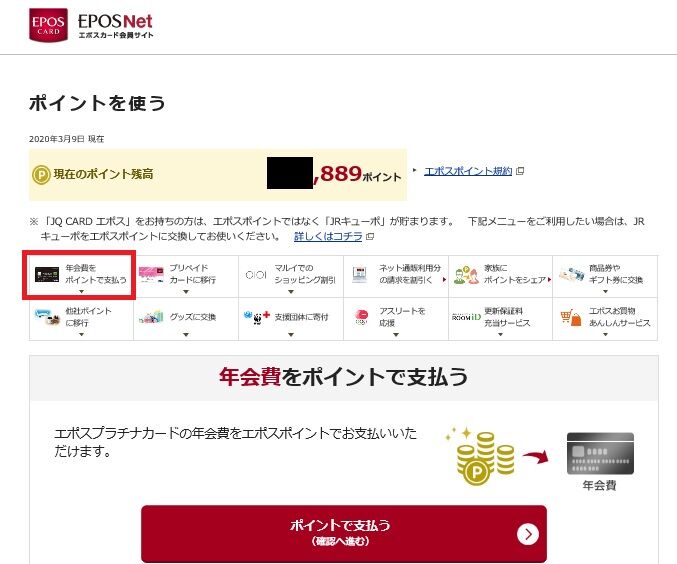Expand arrow under グッズに交換
Viewport: 677px width, 564px height.
[186, 334]
